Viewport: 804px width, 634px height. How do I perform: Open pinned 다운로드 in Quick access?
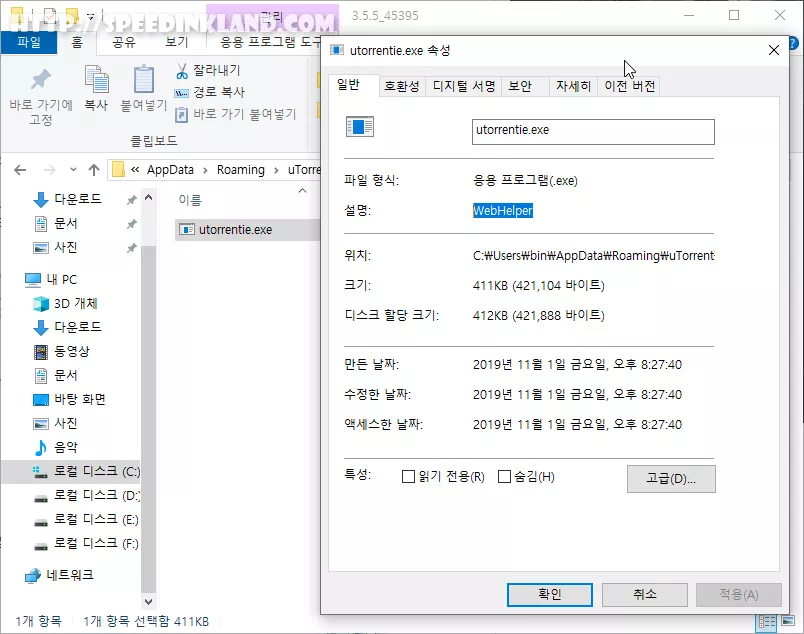click(x=77, y=199)
